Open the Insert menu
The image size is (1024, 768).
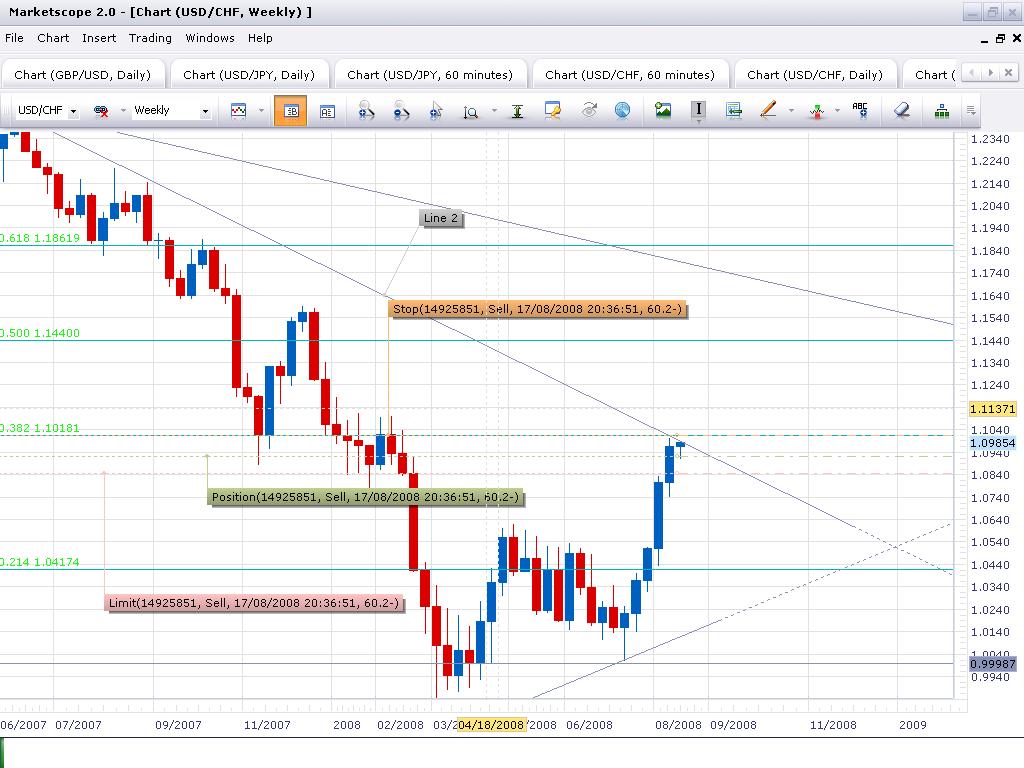point(99,38)
